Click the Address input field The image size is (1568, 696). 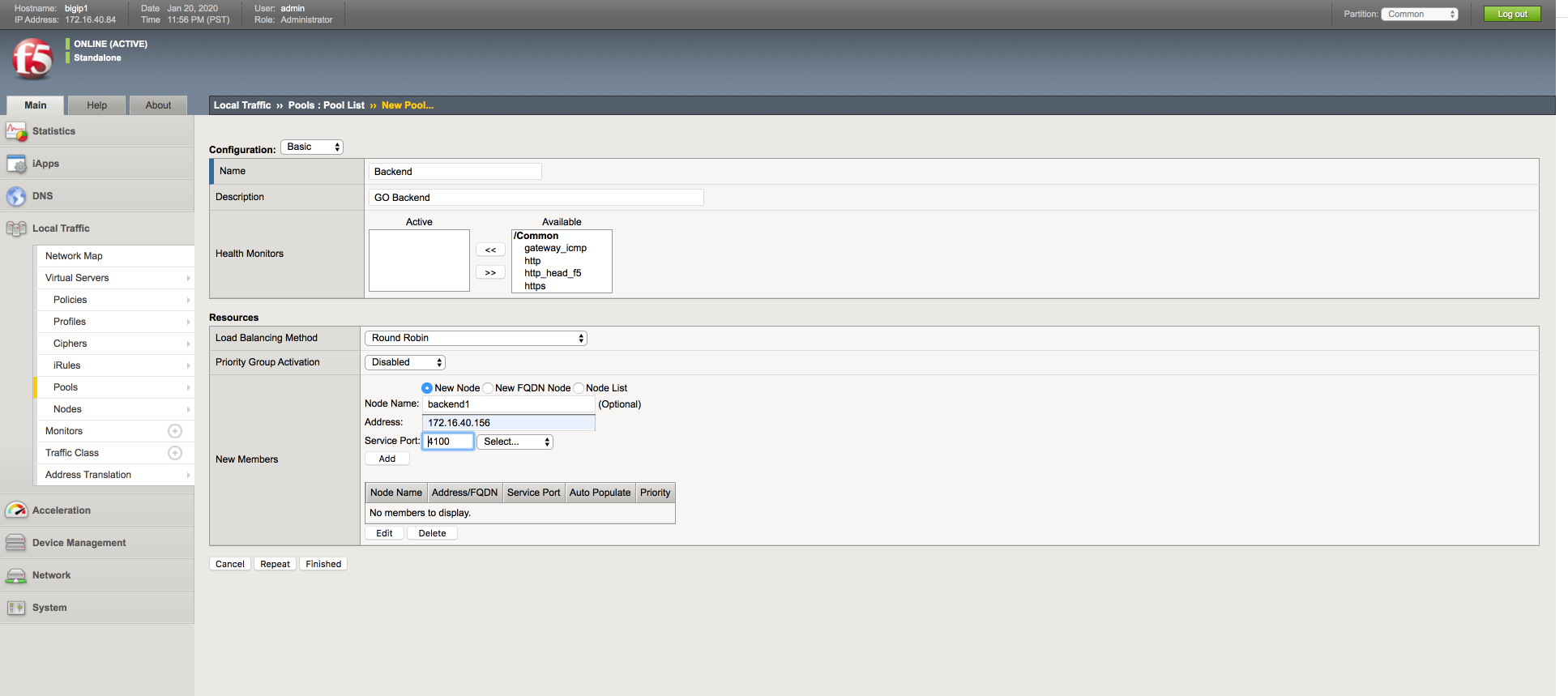pos(509,423)
